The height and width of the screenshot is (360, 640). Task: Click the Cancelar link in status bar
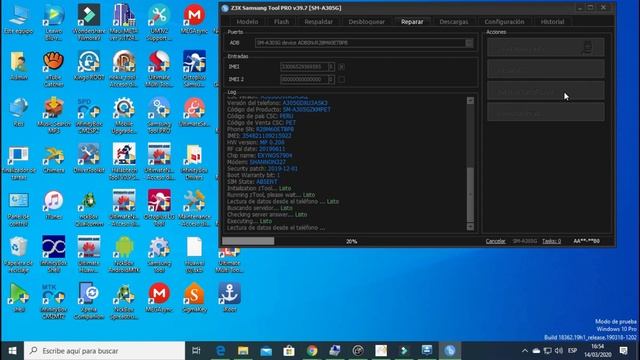click(496, 241)
